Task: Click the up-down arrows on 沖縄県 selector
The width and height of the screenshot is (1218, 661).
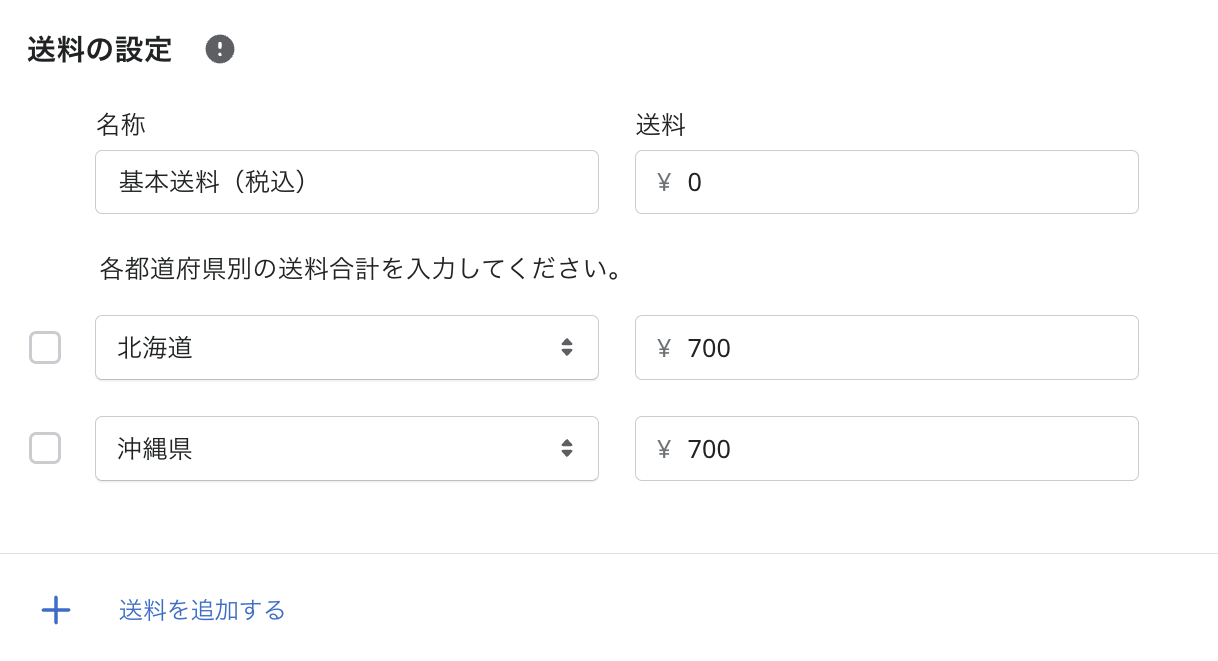Action: (x=567, y=448)
